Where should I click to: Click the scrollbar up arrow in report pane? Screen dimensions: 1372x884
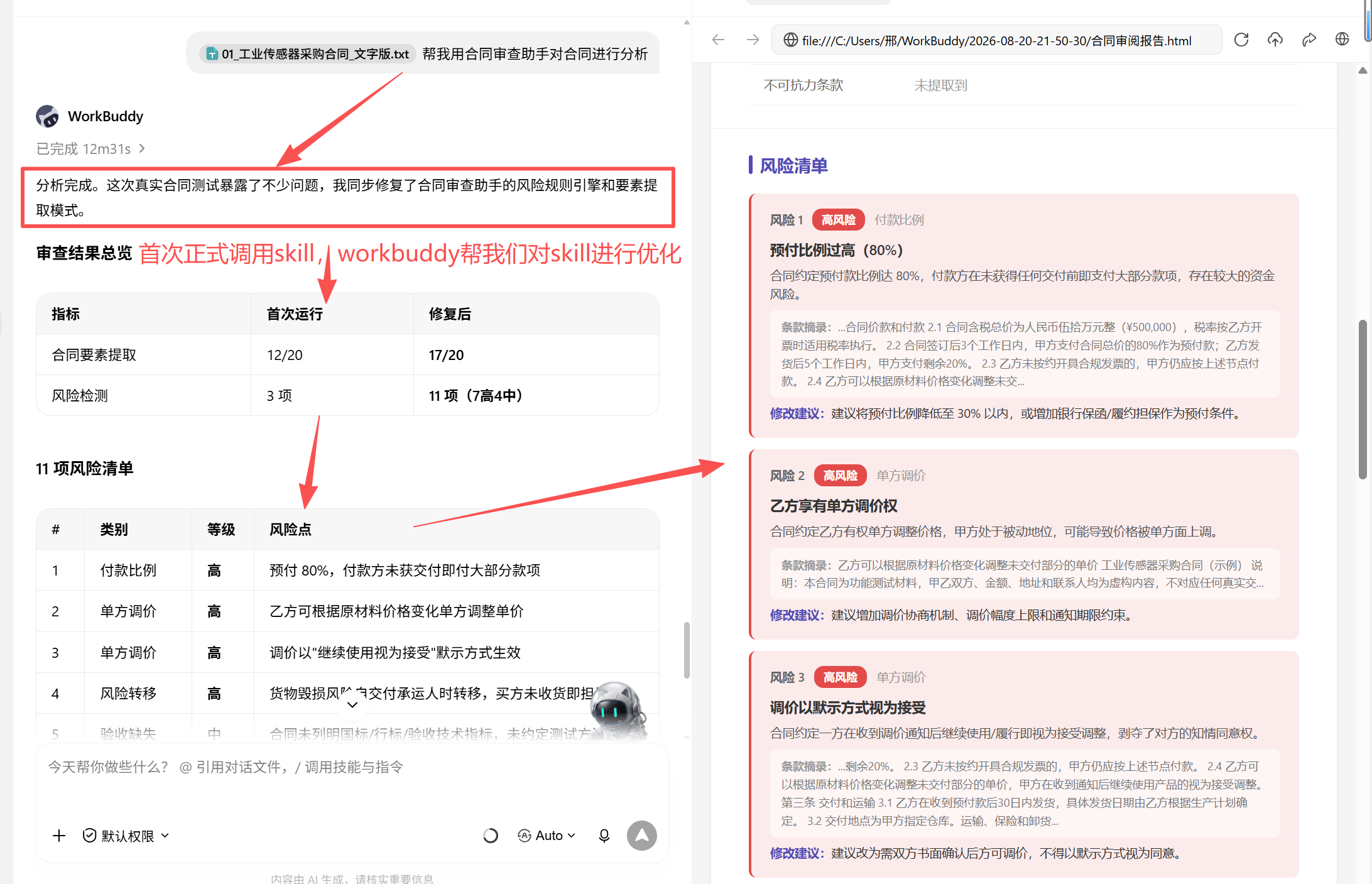click(x=1363, y=70)
